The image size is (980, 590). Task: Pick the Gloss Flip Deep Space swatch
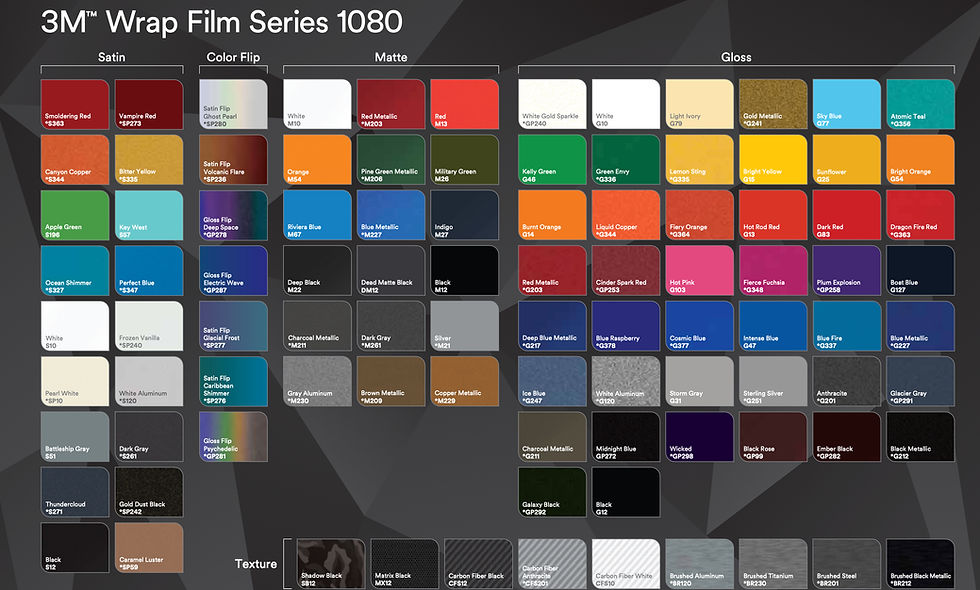(x=233, y=216)
